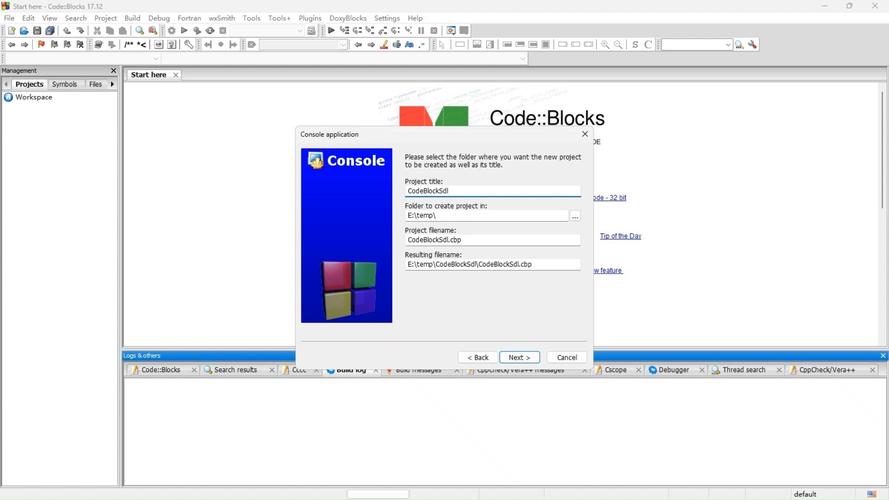The height and width of the screenshot is (500, 889).
Task: Click the C toolbar icon
Action: tap(648, 45)
